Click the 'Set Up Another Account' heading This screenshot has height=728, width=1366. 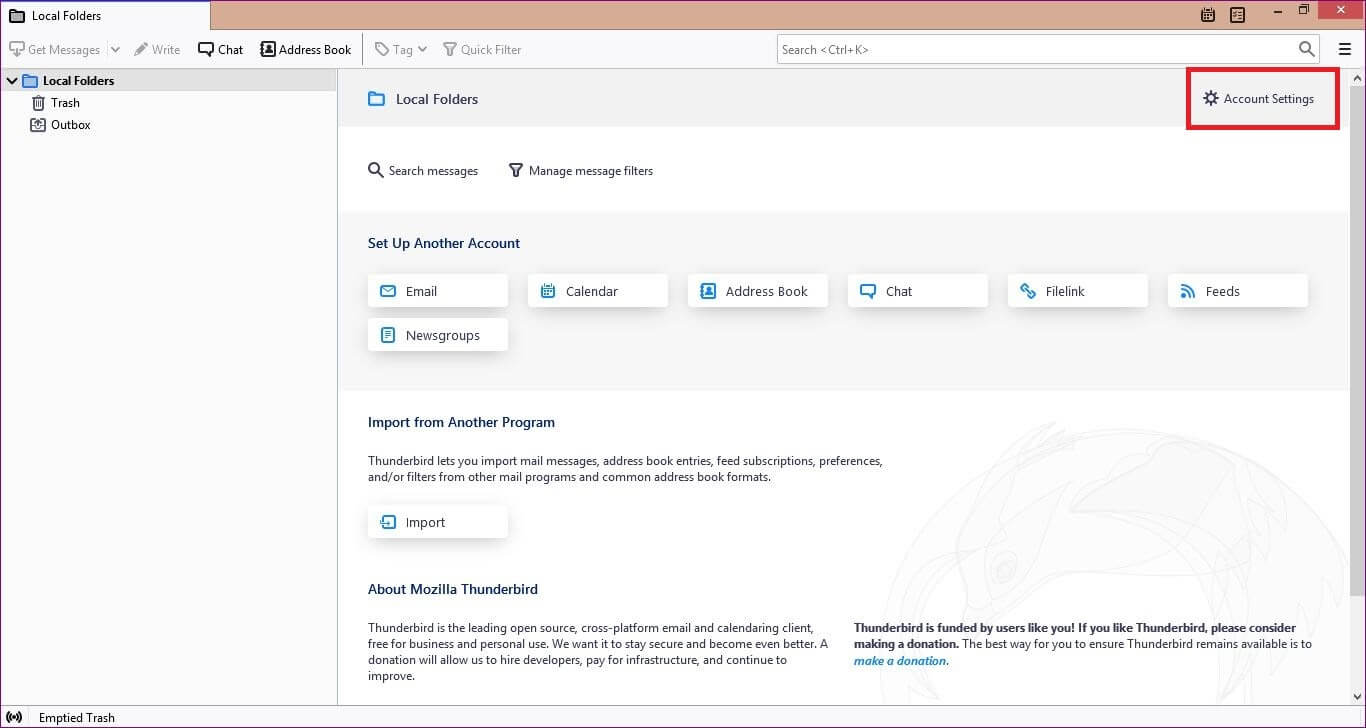pos(444,243)
